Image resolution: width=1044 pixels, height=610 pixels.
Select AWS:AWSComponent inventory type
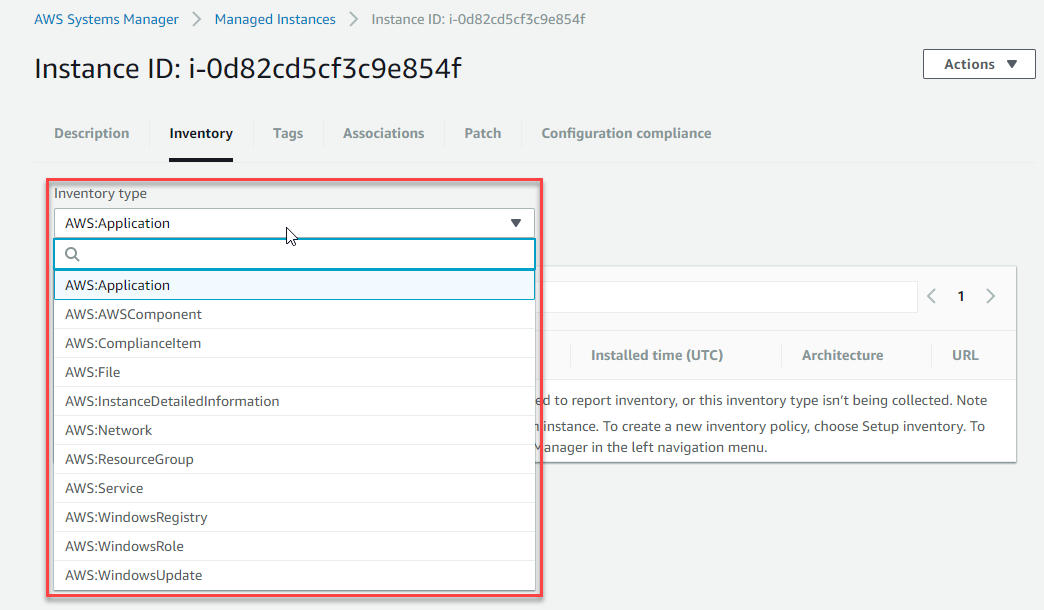[294, 314]
